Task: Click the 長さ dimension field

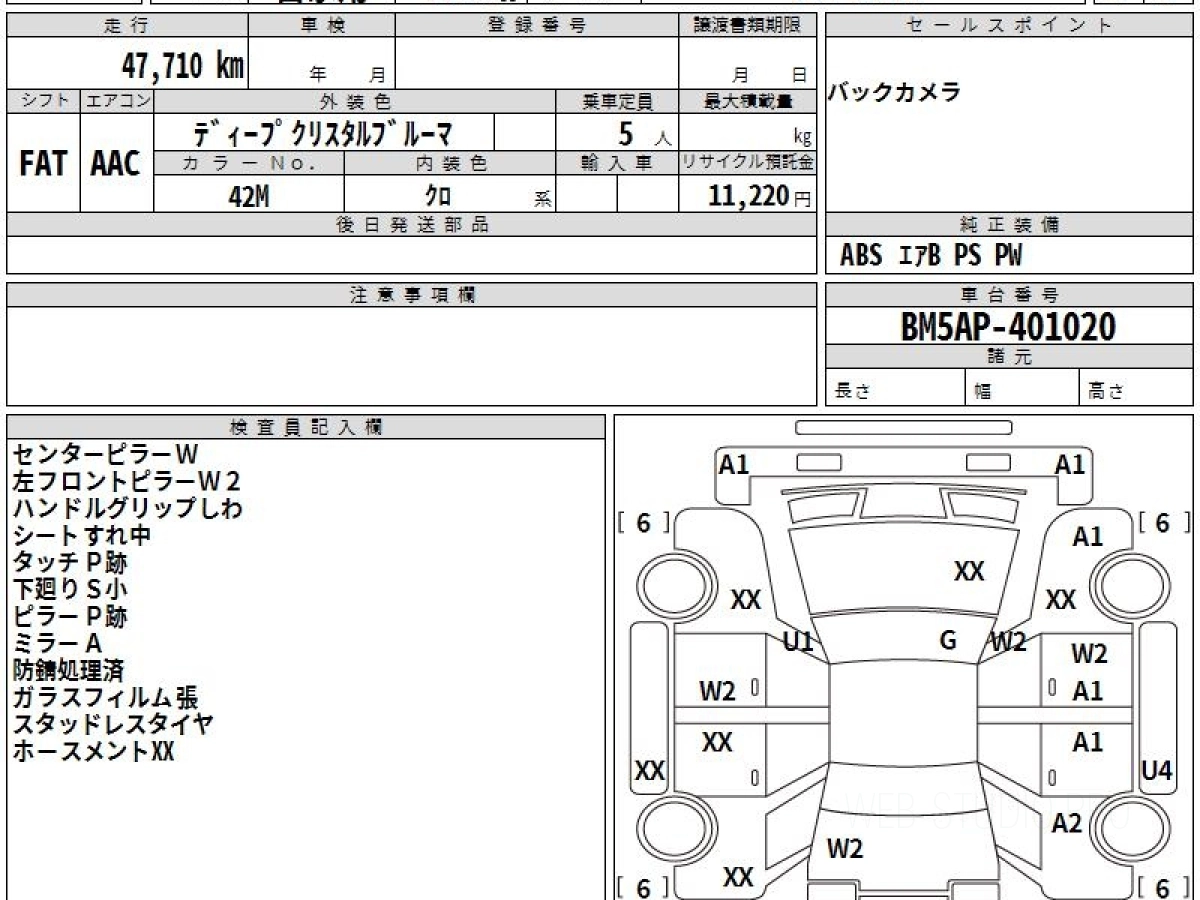Action: point(895,388)
